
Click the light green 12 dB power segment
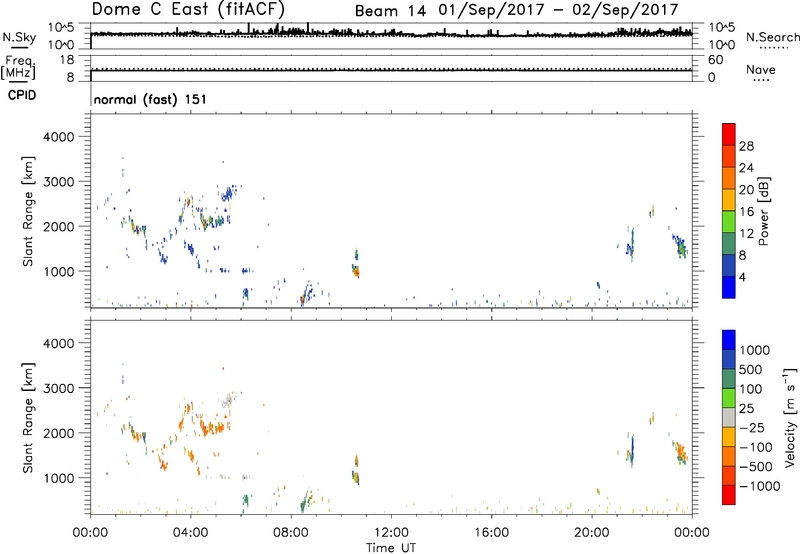[729, 222]
